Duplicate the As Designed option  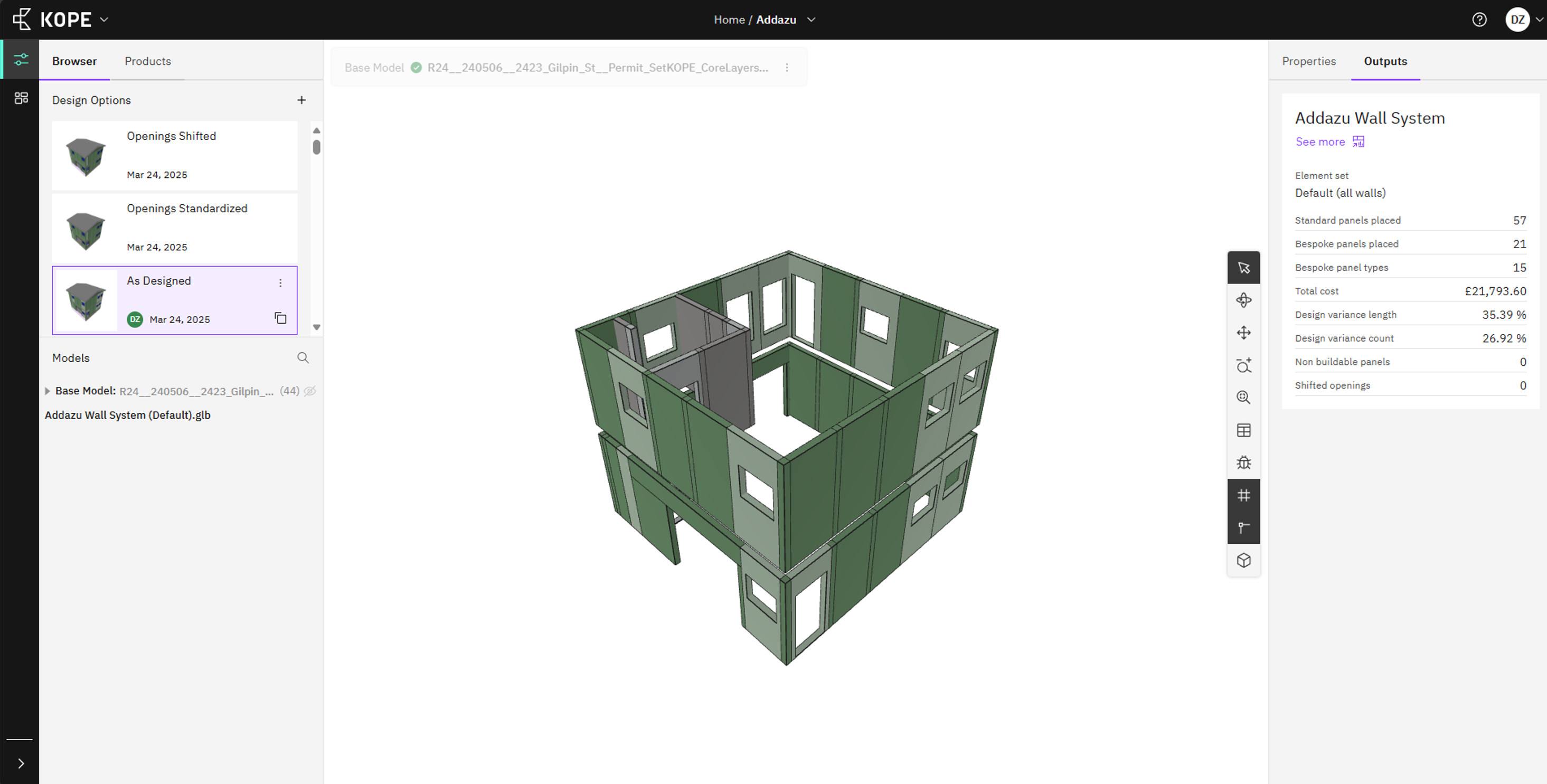(x=280, y=318)
